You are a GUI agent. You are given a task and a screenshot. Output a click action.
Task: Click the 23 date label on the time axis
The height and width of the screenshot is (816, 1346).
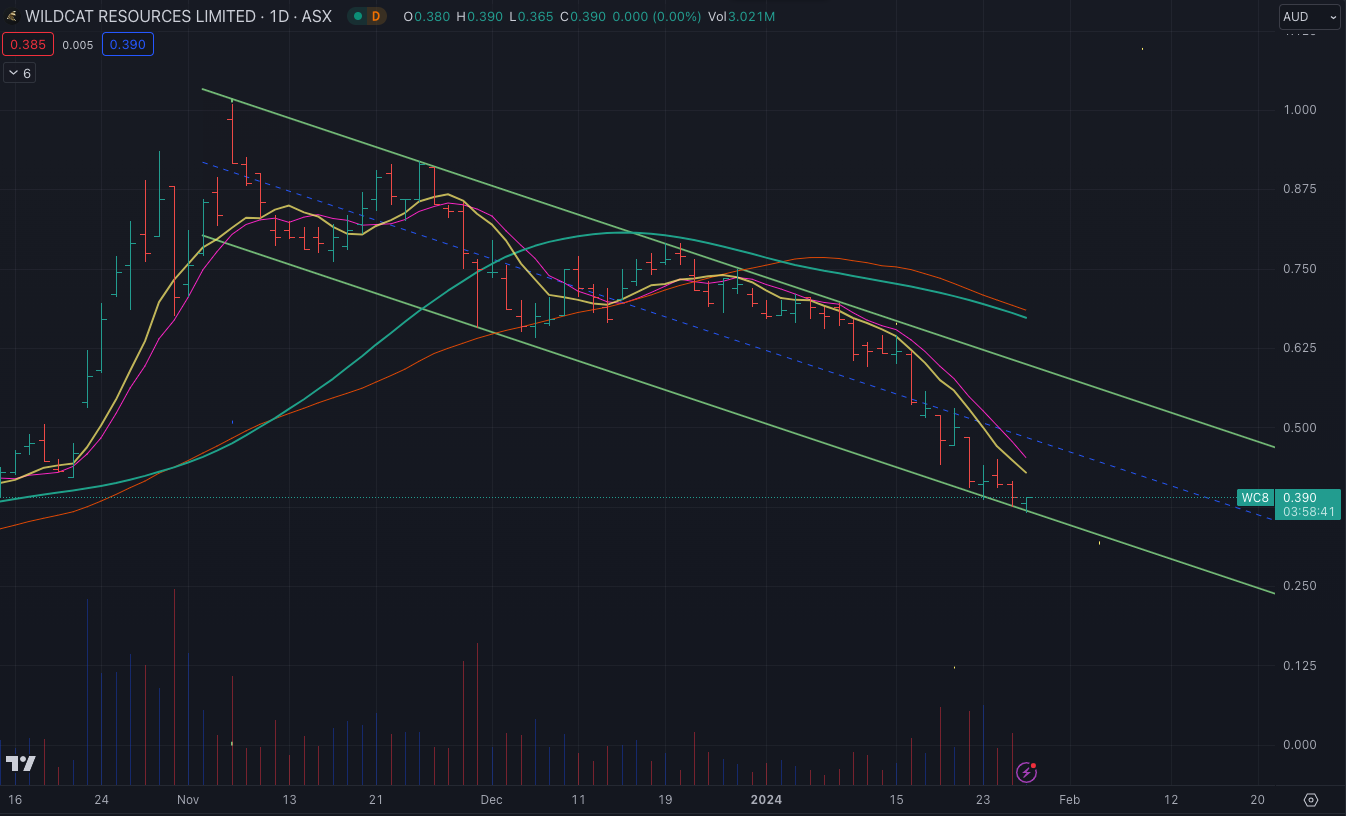click(x=983, y=800)
